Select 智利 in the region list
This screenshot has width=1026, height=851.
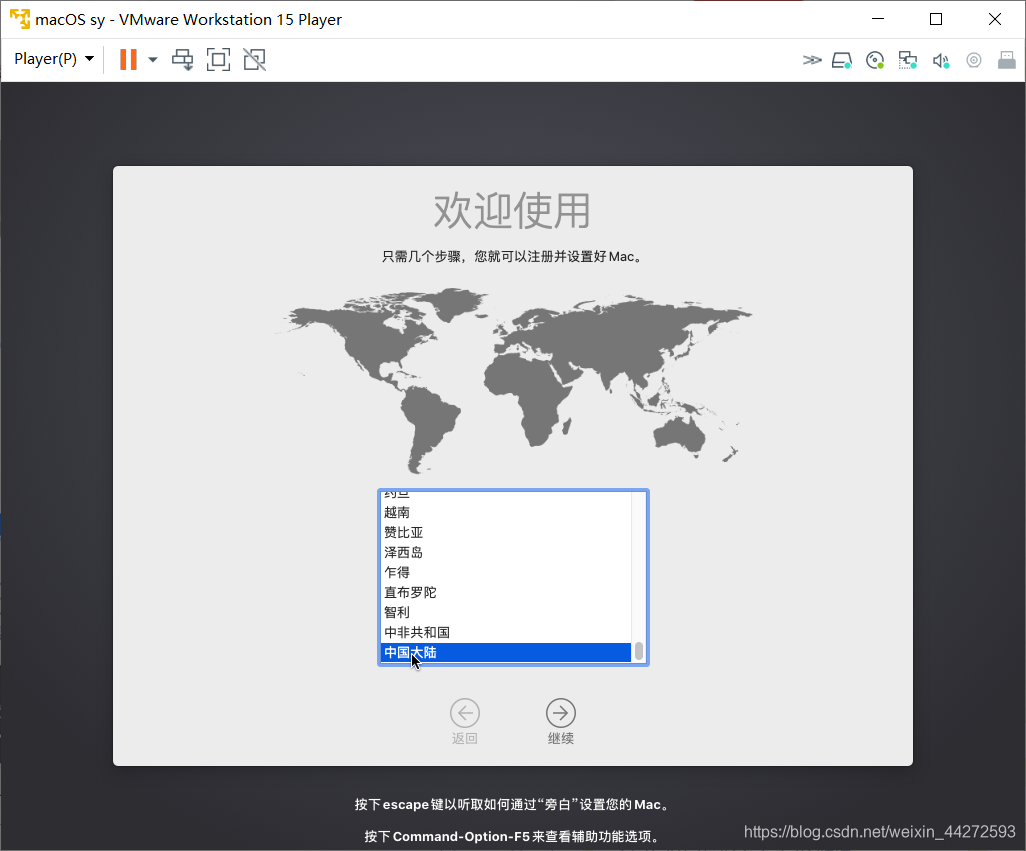pos(397,612)
